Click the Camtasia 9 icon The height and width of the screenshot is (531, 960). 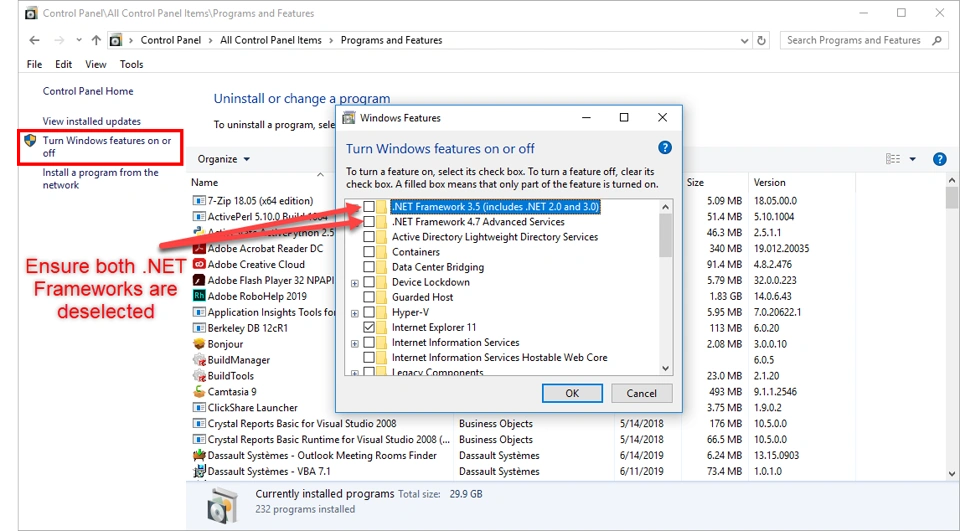198,391
